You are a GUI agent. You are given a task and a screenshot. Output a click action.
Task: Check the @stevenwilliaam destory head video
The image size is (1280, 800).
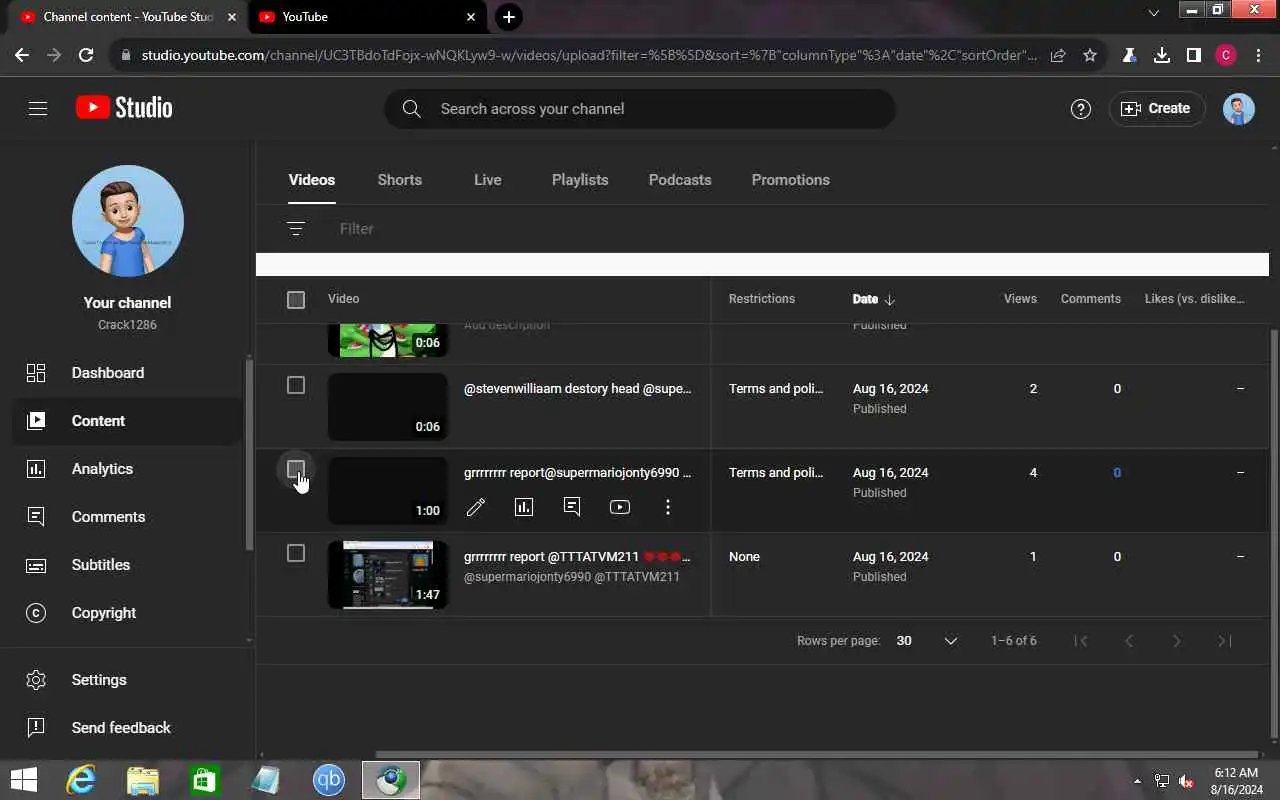[x=296, y=385]
